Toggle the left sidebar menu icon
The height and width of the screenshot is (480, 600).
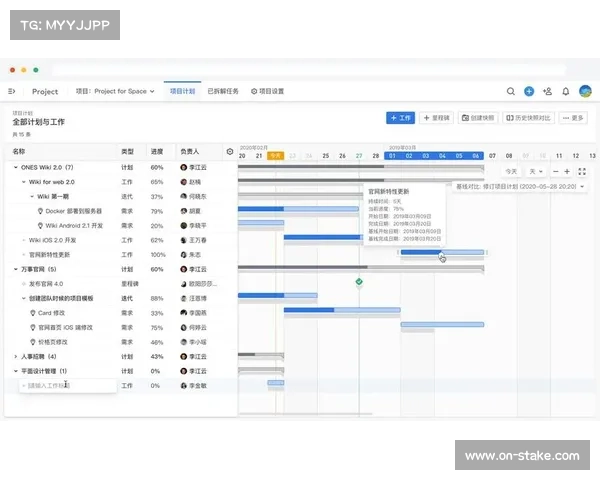12,91
